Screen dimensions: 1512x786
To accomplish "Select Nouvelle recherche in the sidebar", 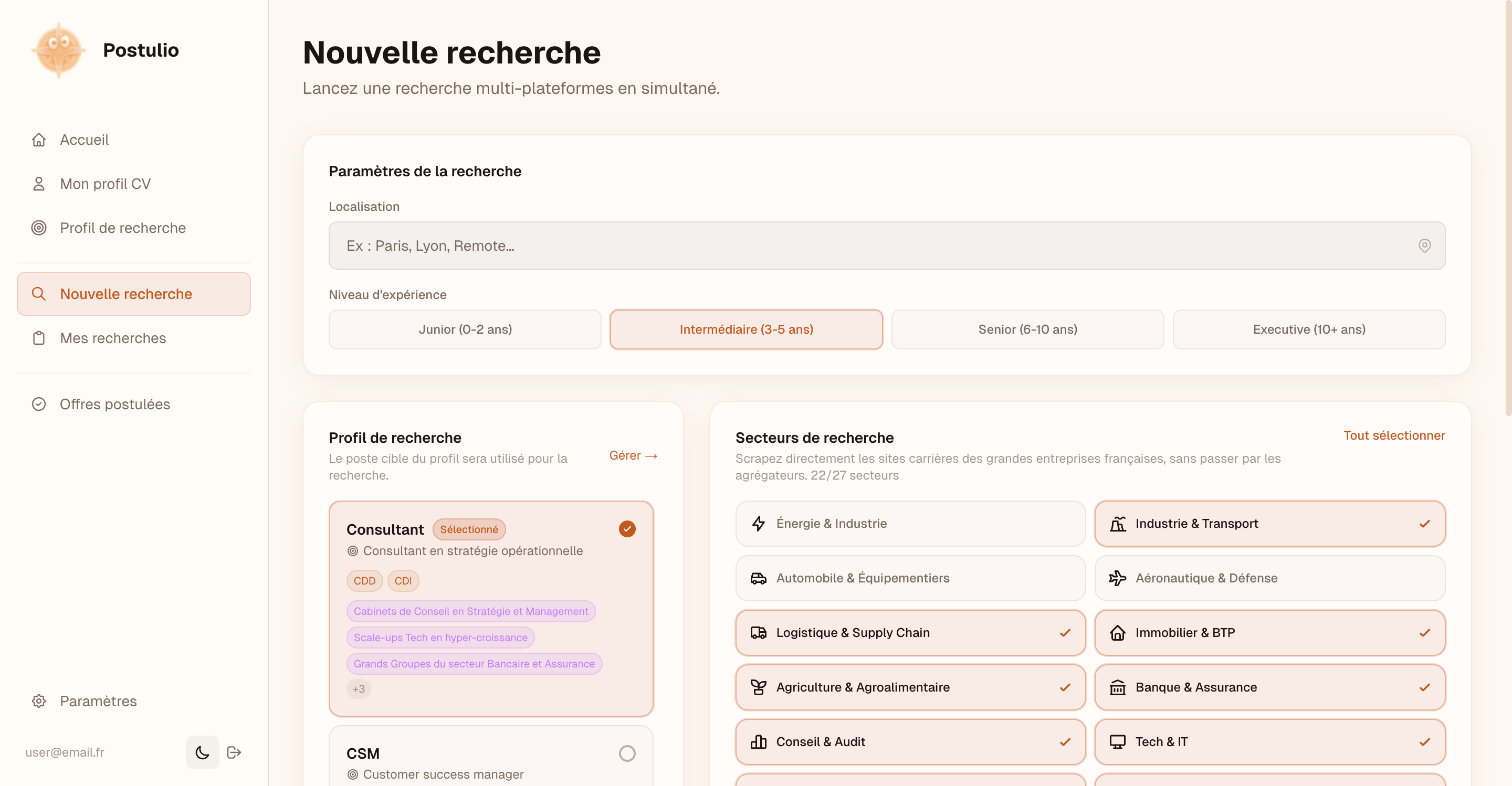I will (134, 294).
